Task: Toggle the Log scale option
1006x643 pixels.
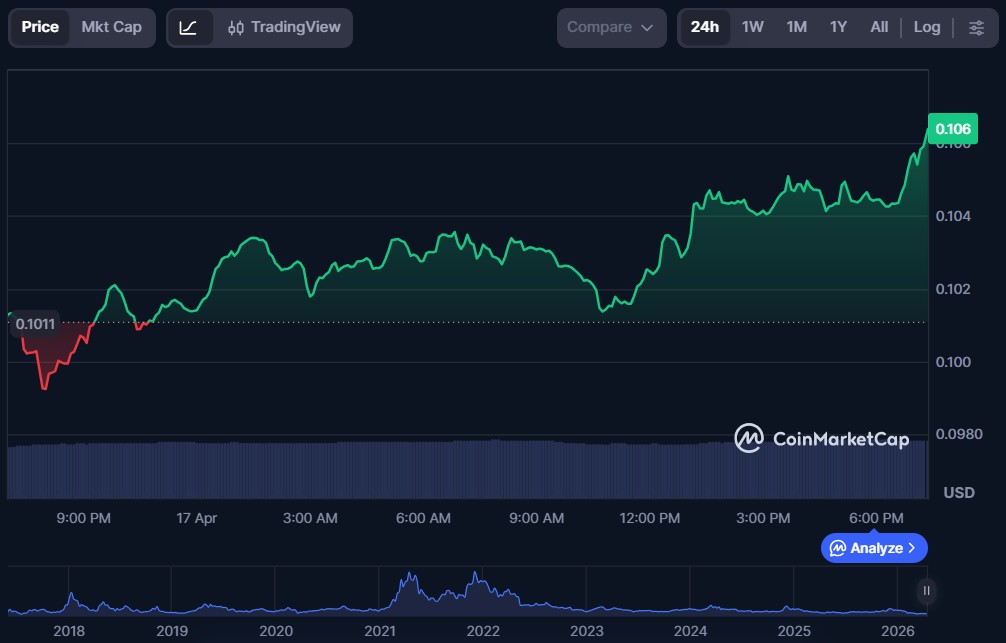Action: [x=926, y=27]
